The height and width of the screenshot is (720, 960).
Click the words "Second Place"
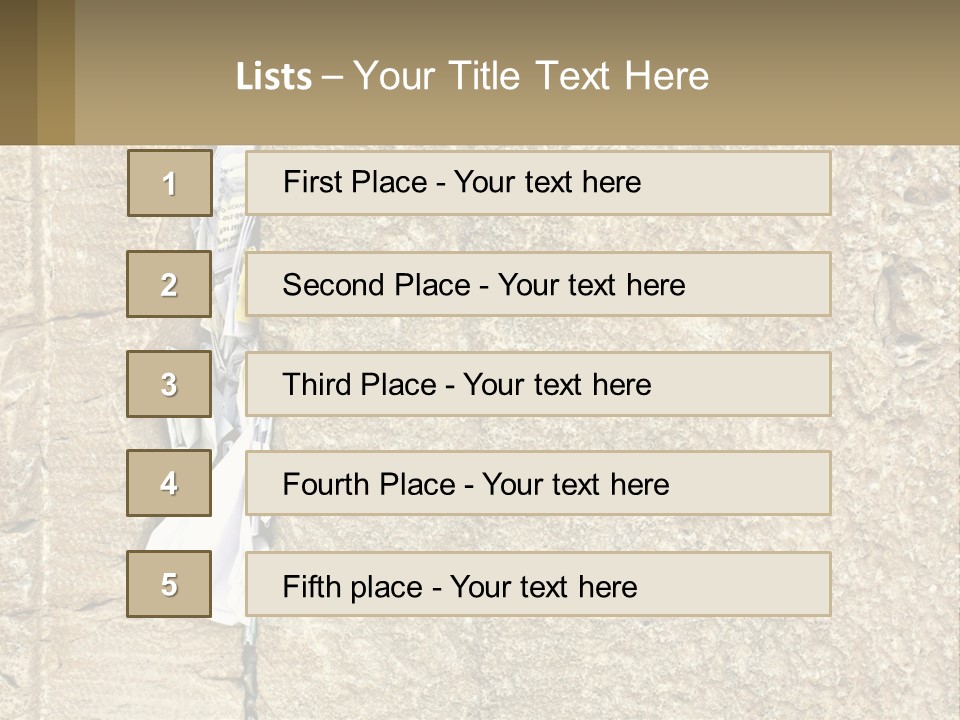375,285
